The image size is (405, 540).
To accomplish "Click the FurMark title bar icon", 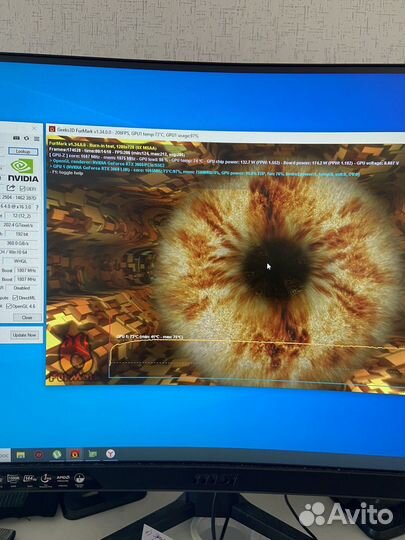I will pyautogui.click(x=52, y=129).
